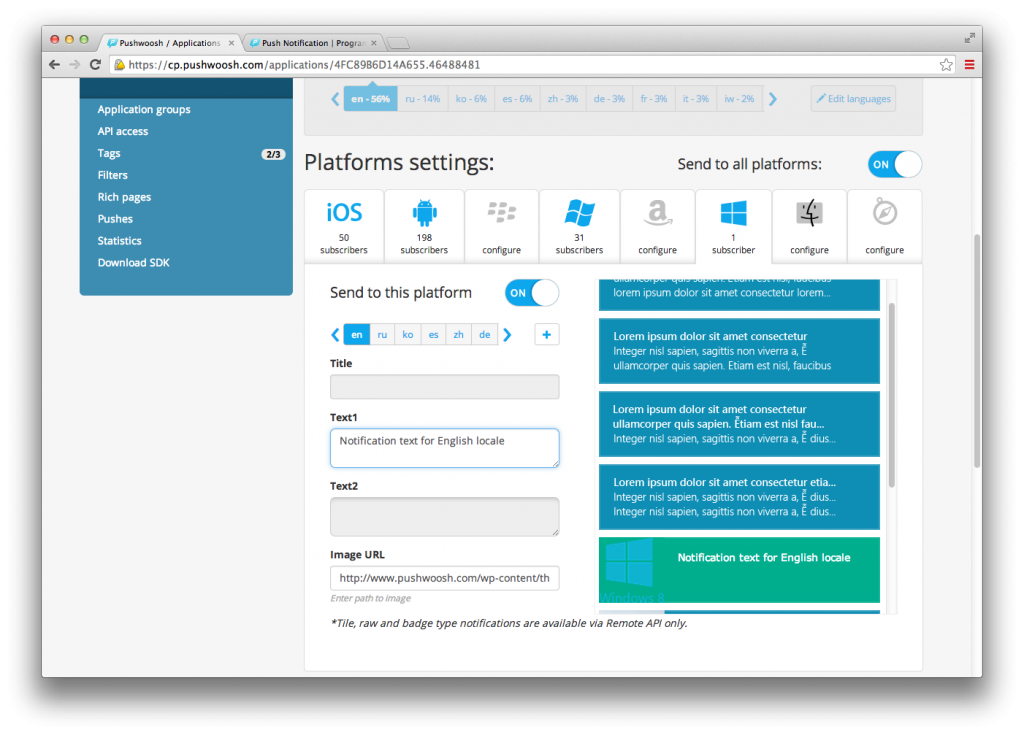
Task: Add a new language with plus button
Action: [x=547, y=335]
